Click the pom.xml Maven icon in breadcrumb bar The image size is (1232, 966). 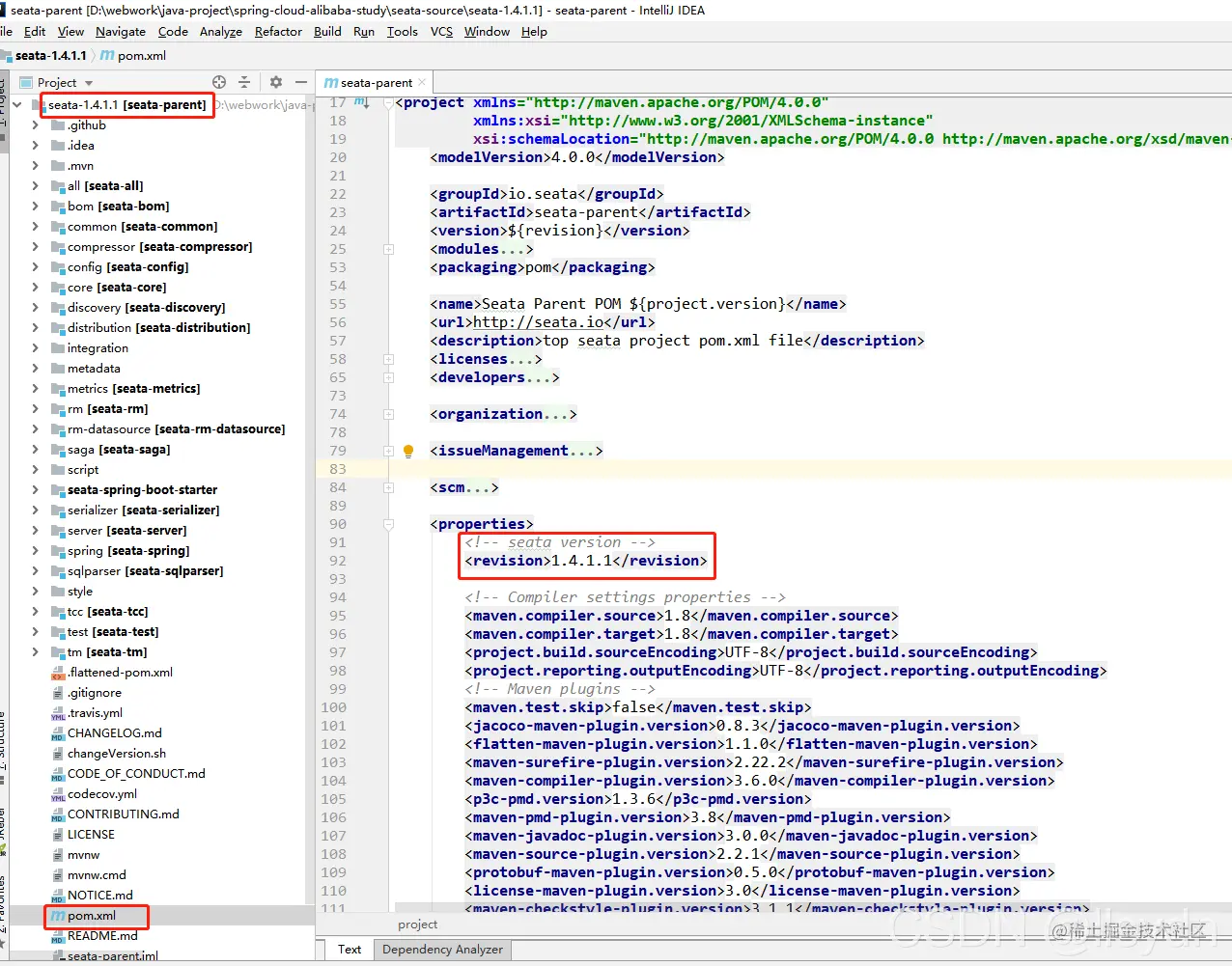(x=107, y=56)
